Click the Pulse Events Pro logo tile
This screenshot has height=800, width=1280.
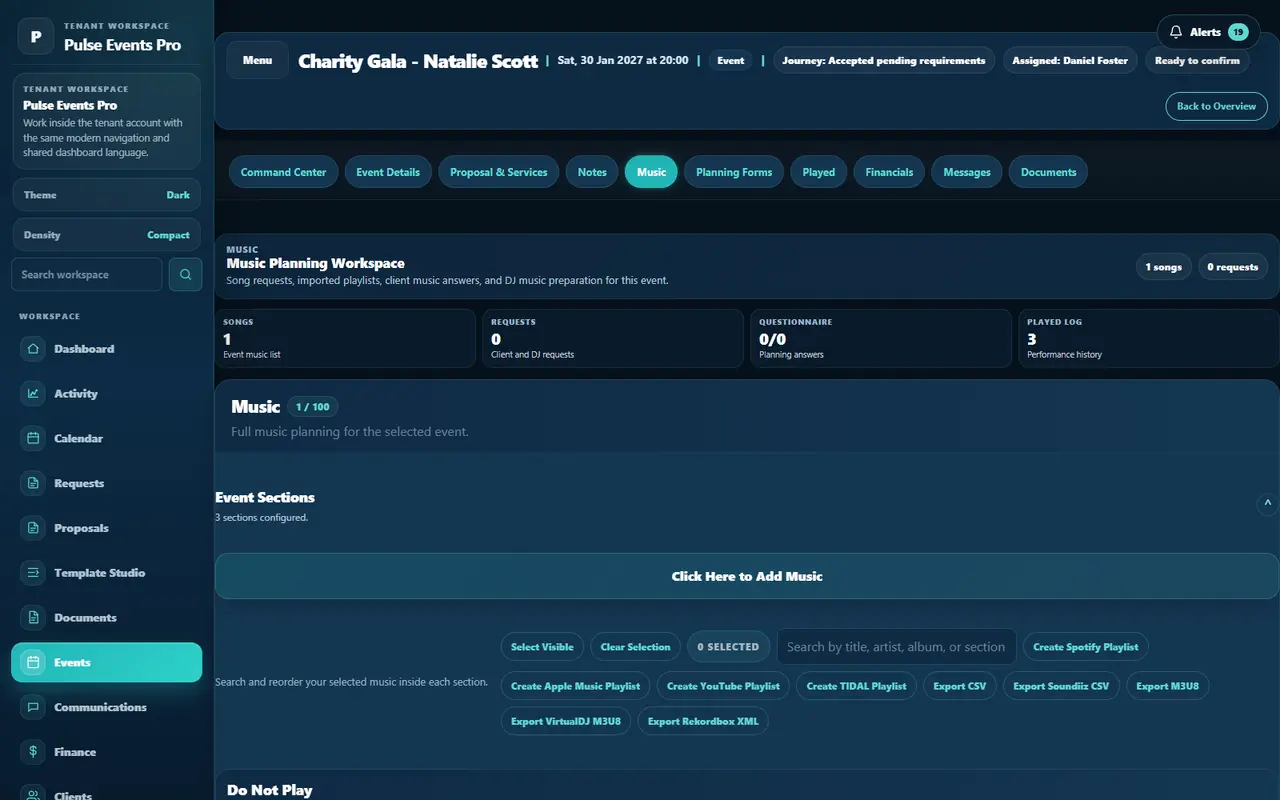point(36,37)
